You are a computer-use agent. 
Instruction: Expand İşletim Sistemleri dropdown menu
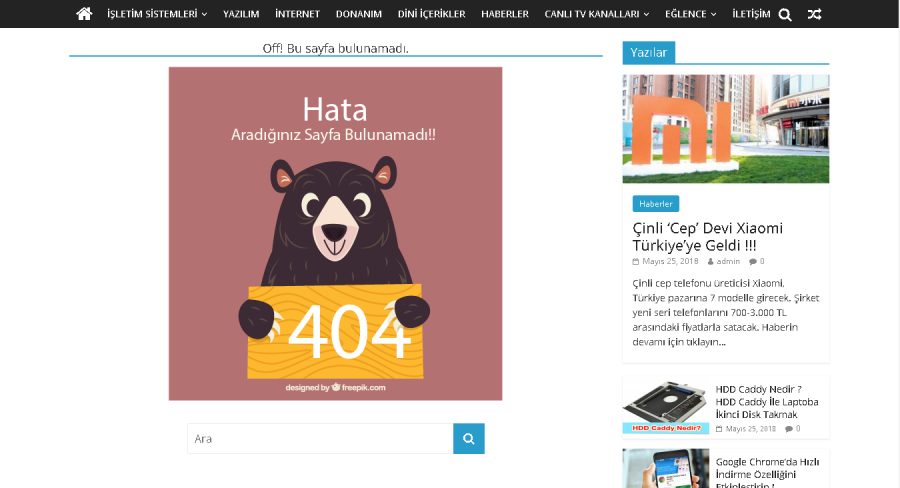[x=157, y=14]
